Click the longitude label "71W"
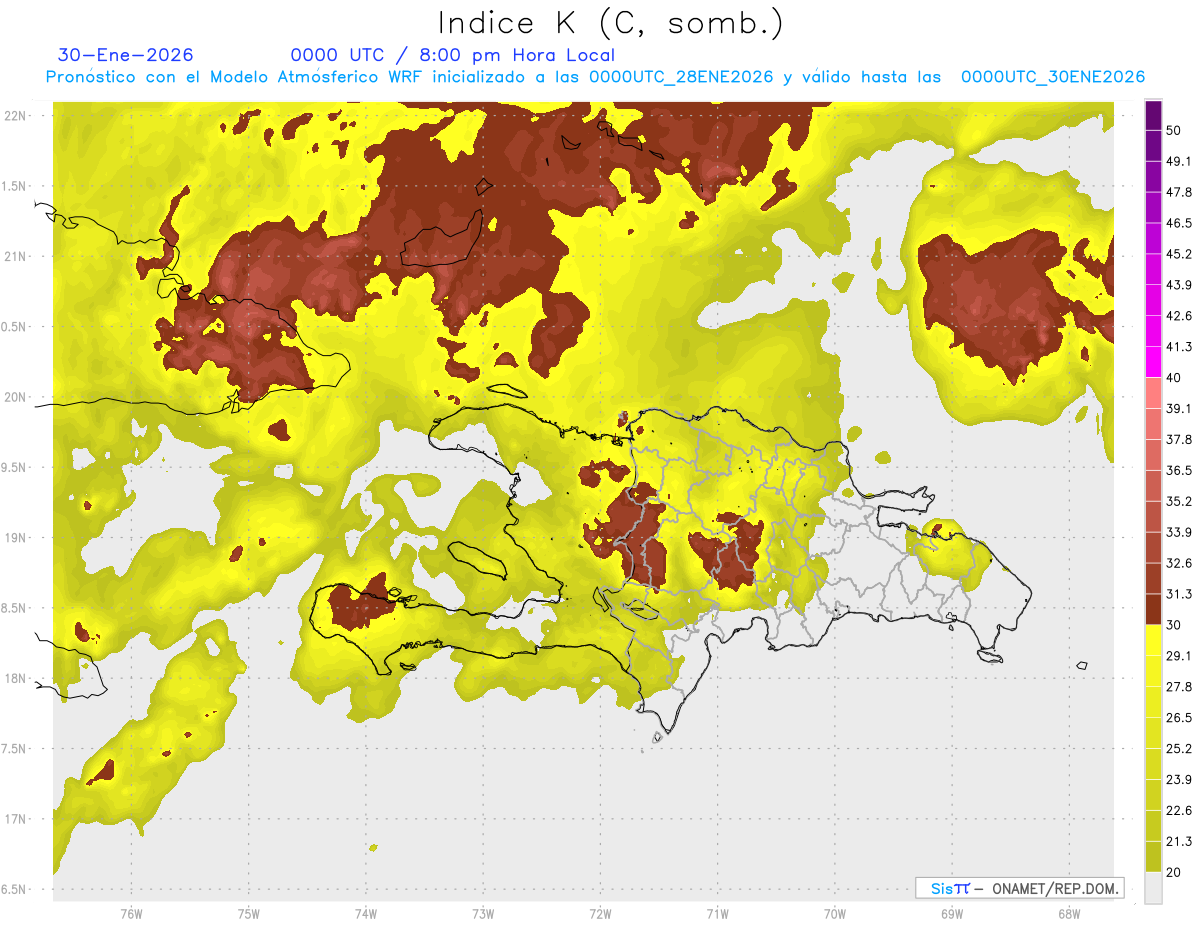This screenshot has width=1200, height=927. 717,915
